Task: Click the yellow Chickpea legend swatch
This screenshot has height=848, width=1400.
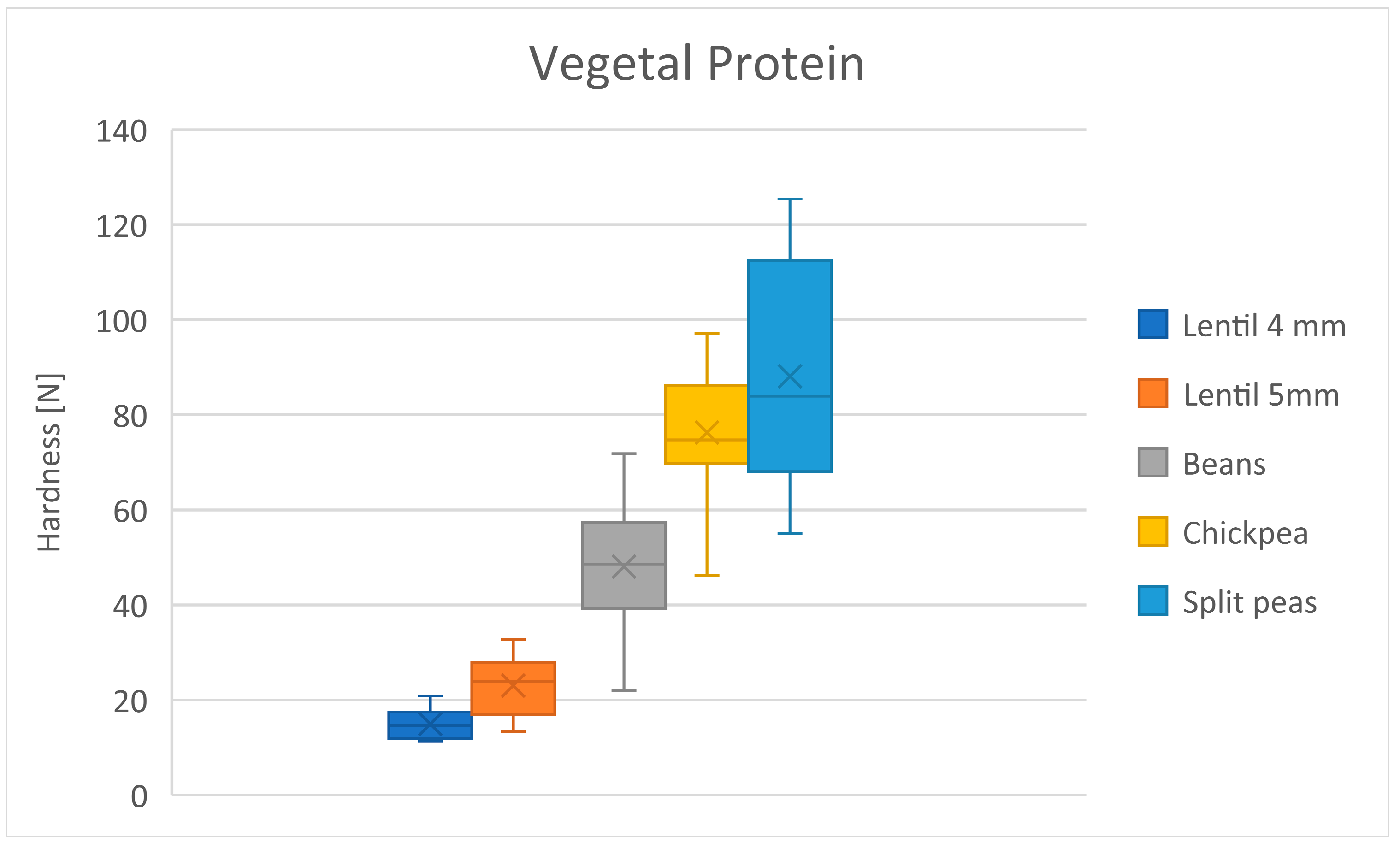Action: [x=1152, y=532]
